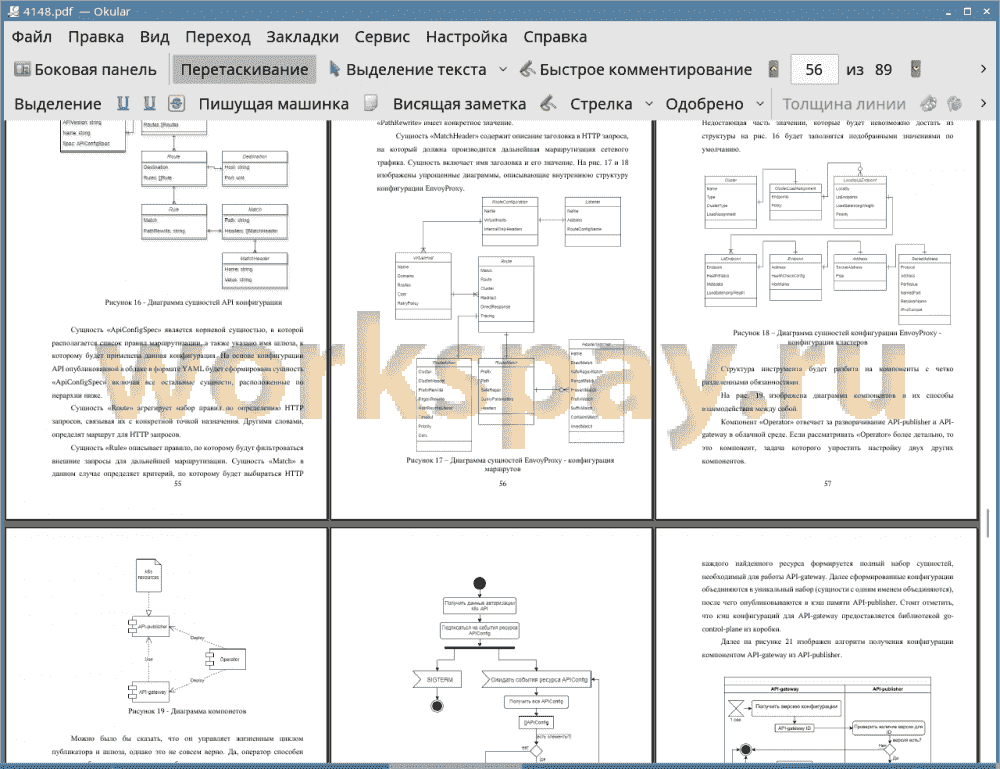
Task: Open the Справка menu
Action: 555,37
